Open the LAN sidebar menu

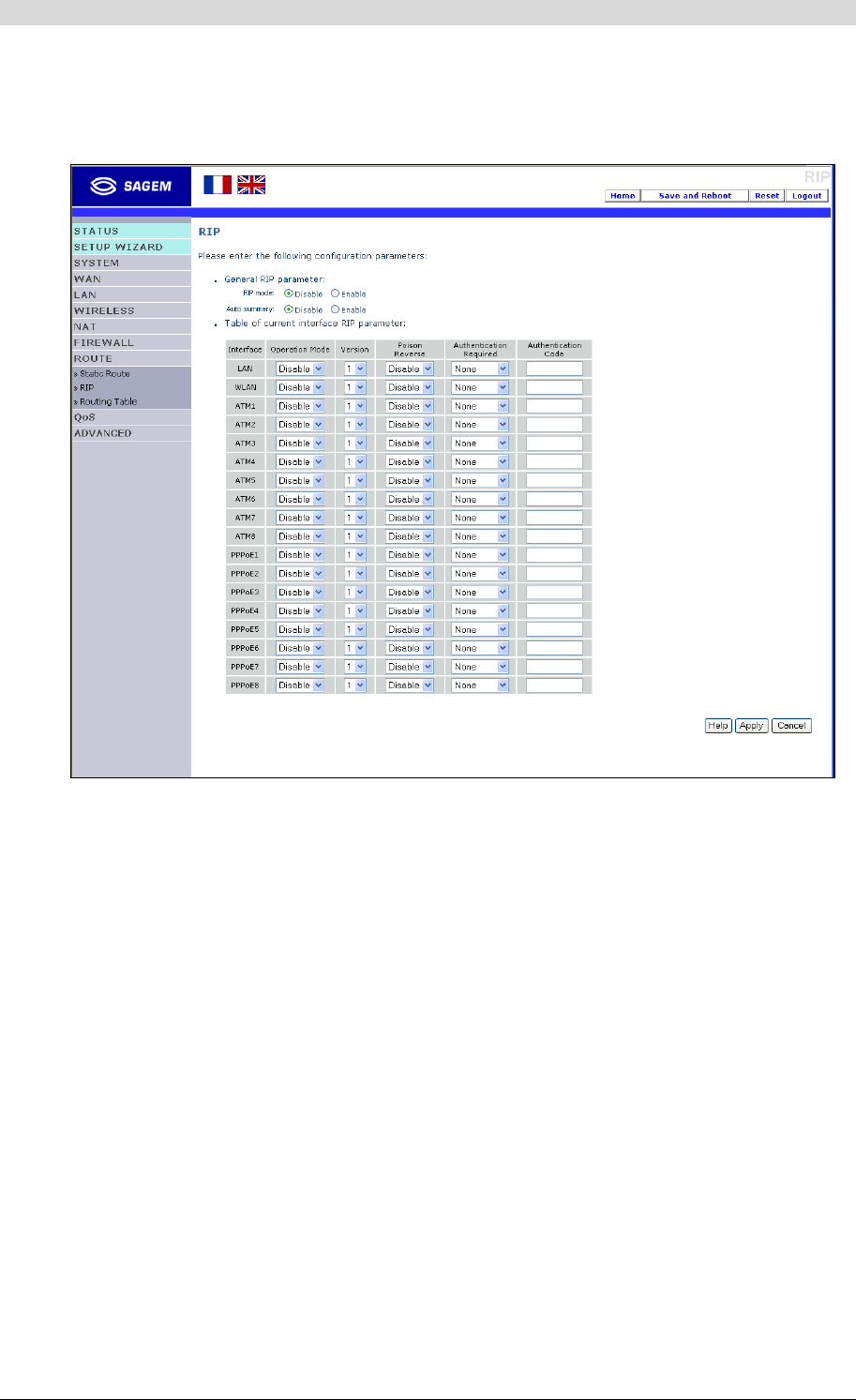[x=131, y=294]
